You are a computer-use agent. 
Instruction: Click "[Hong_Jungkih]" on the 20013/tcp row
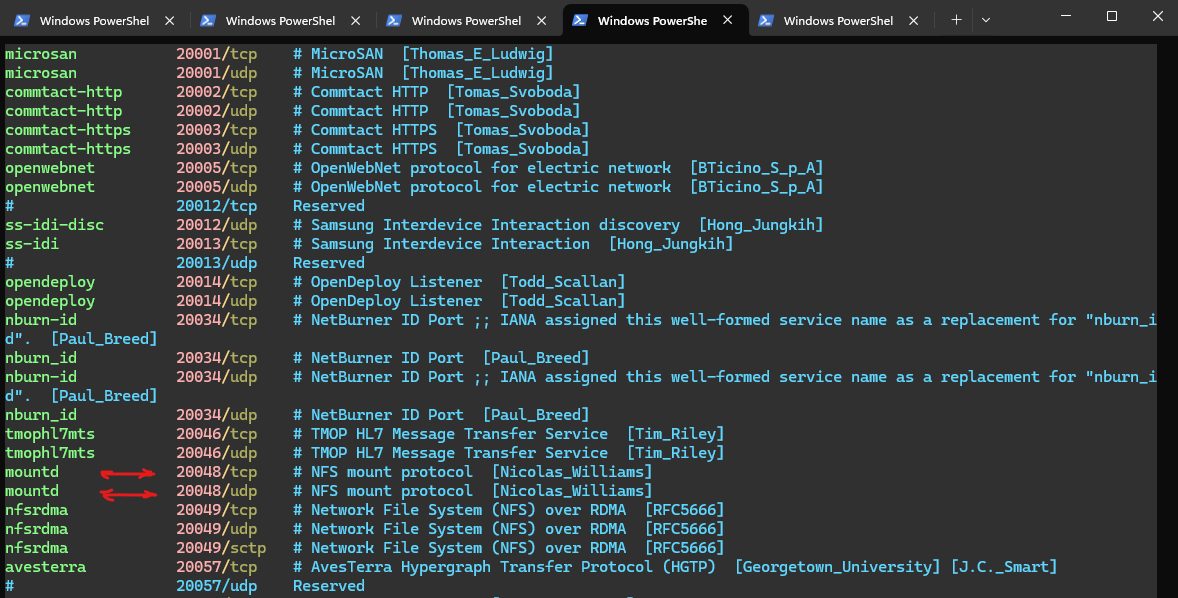point(671,244)
